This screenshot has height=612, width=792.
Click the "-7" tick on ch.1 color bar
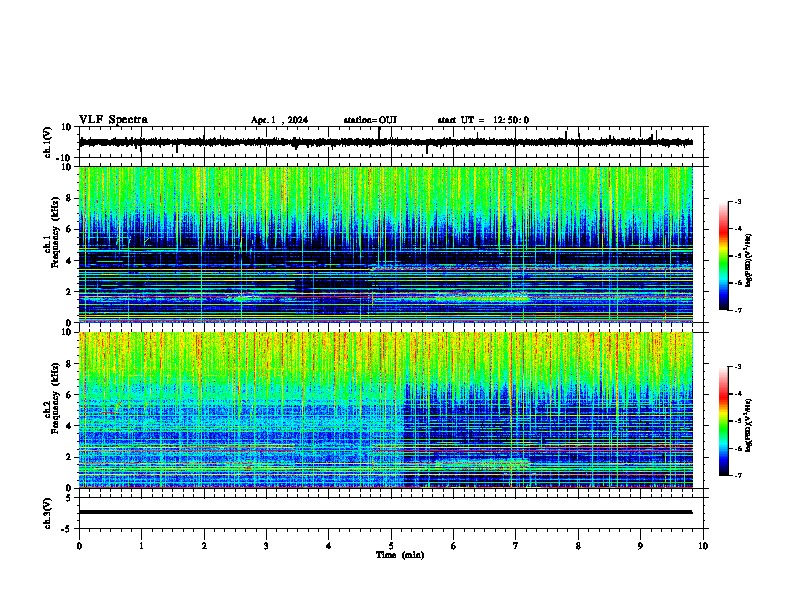click(x=737, y=310)
